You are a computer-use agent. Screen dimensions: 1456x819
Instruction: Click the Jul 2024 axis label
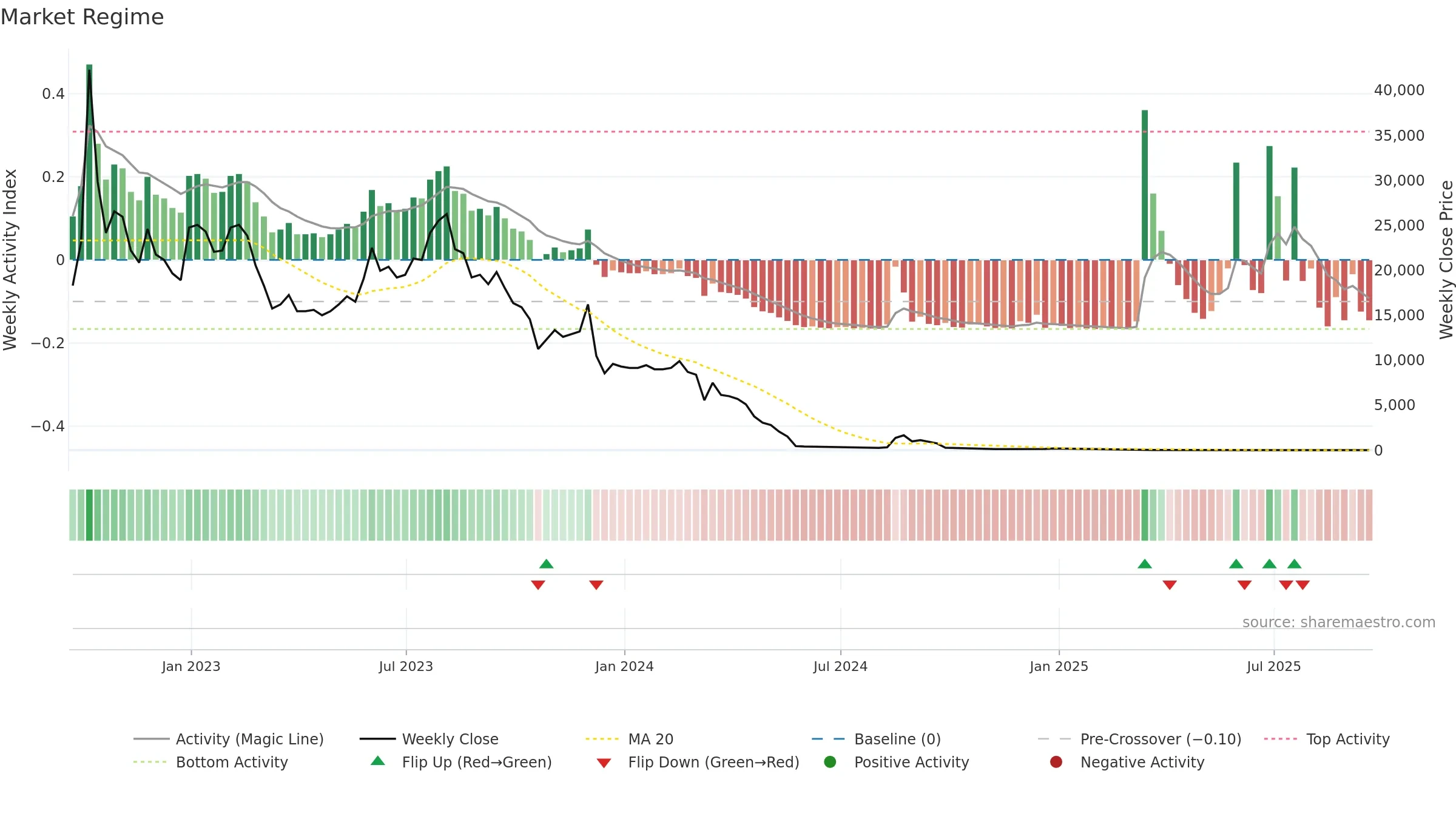(x=840, y=666)
